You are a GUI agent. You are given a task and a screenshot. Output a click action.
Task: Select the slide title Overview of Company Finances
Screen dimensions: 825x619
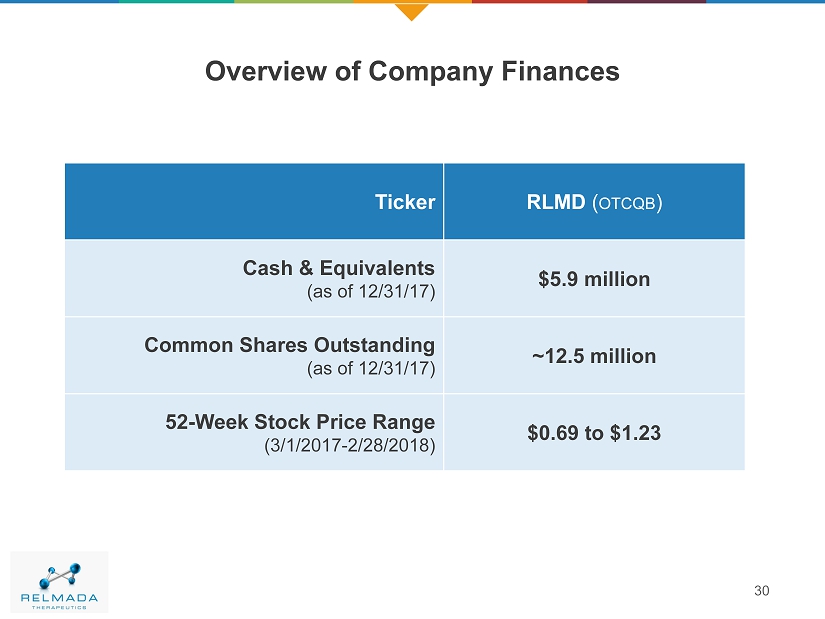click(412, 72)
